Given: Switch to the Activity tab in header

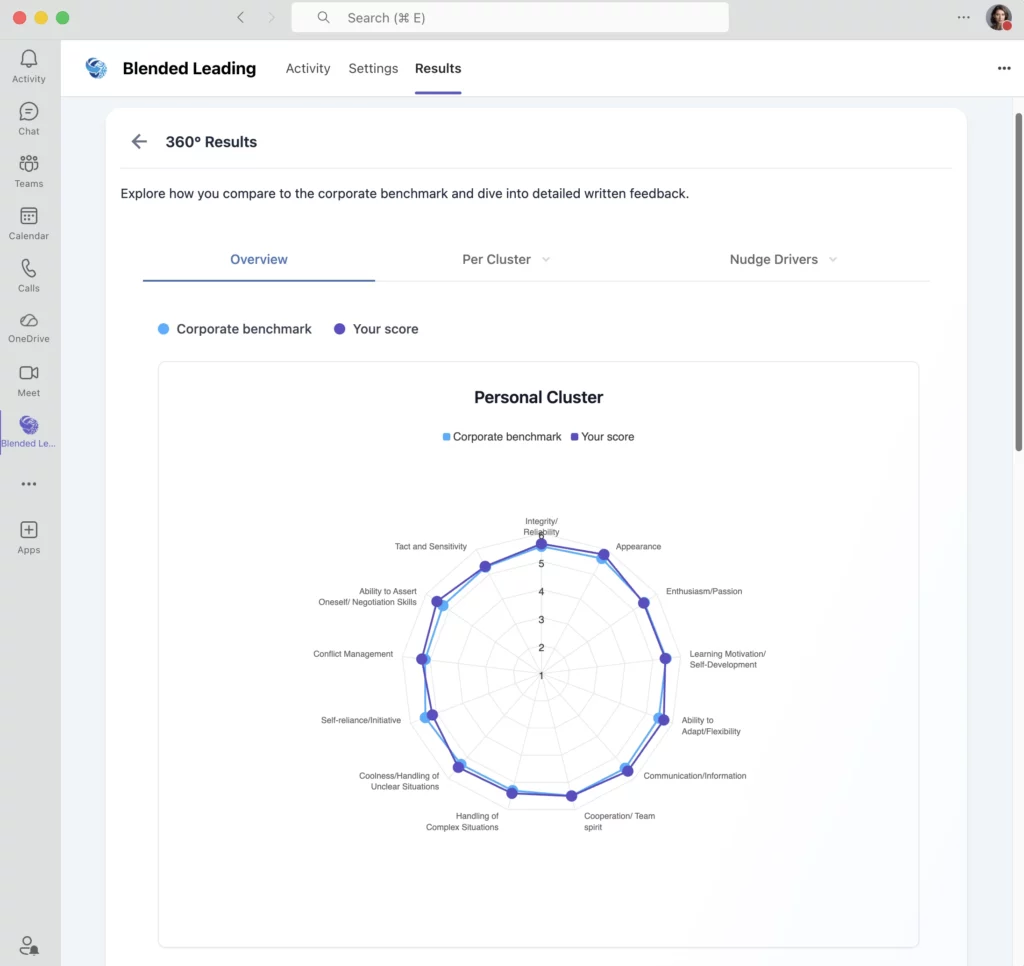Looking at the screenshot, I should click(x=308, y=68).
